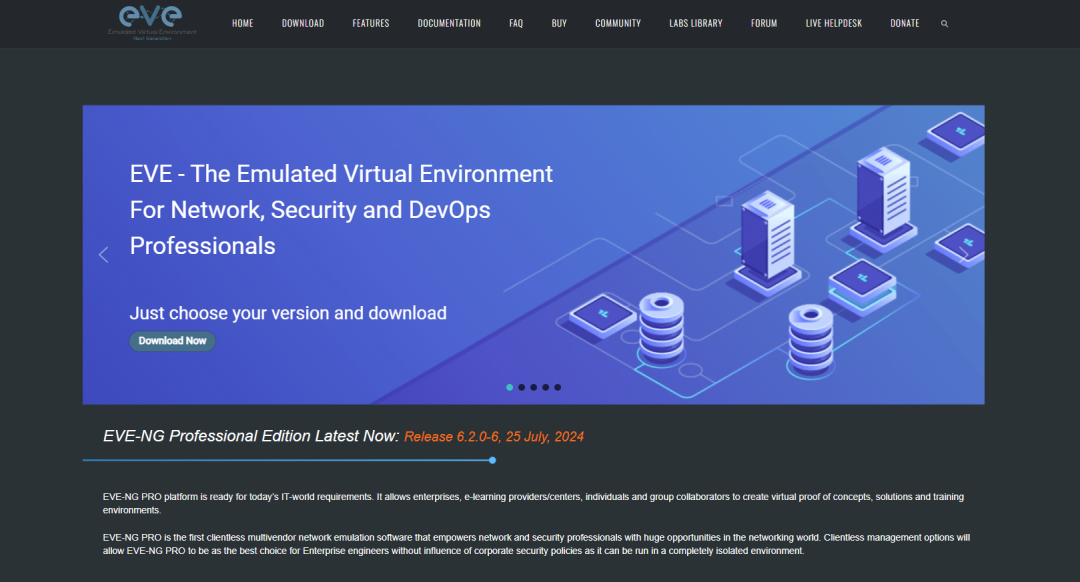Viewport: 1080px width, 582px height.
Task: Click 'Just choose your version and download' text
Action: click(x=288, y=313)
